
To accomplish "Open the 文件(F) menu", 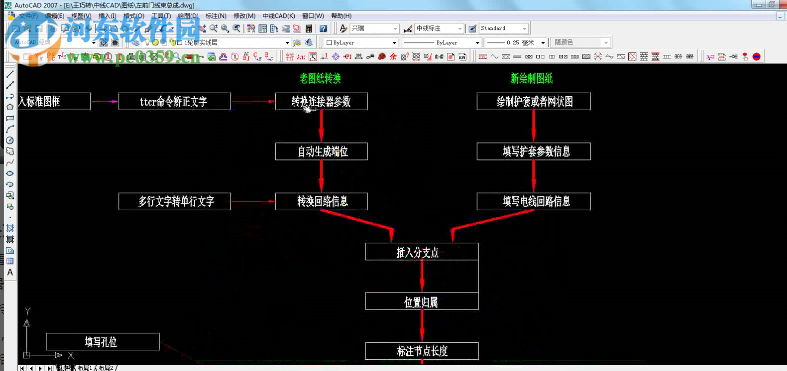I will (28, 16).
